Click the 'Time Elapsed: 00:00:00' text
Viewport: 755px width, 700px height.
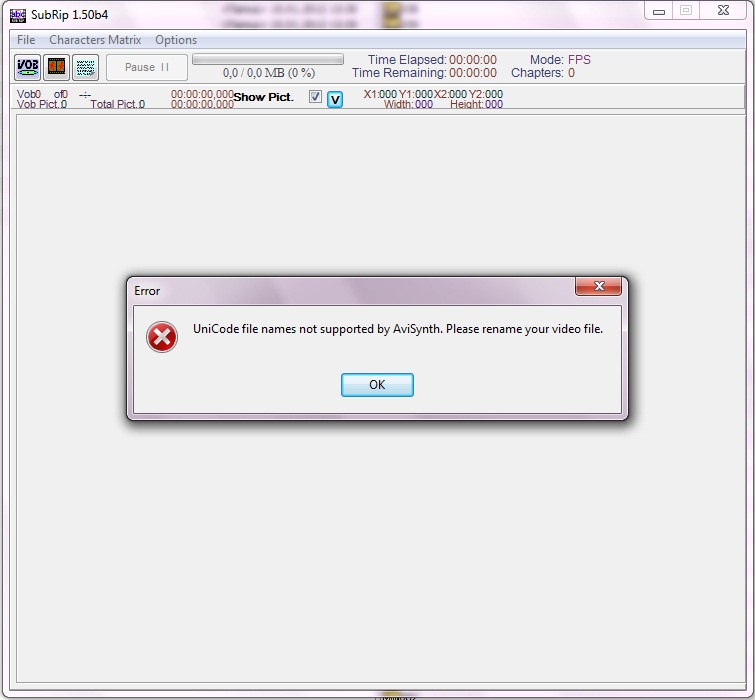pyautogui.click(x=432, y=60)
